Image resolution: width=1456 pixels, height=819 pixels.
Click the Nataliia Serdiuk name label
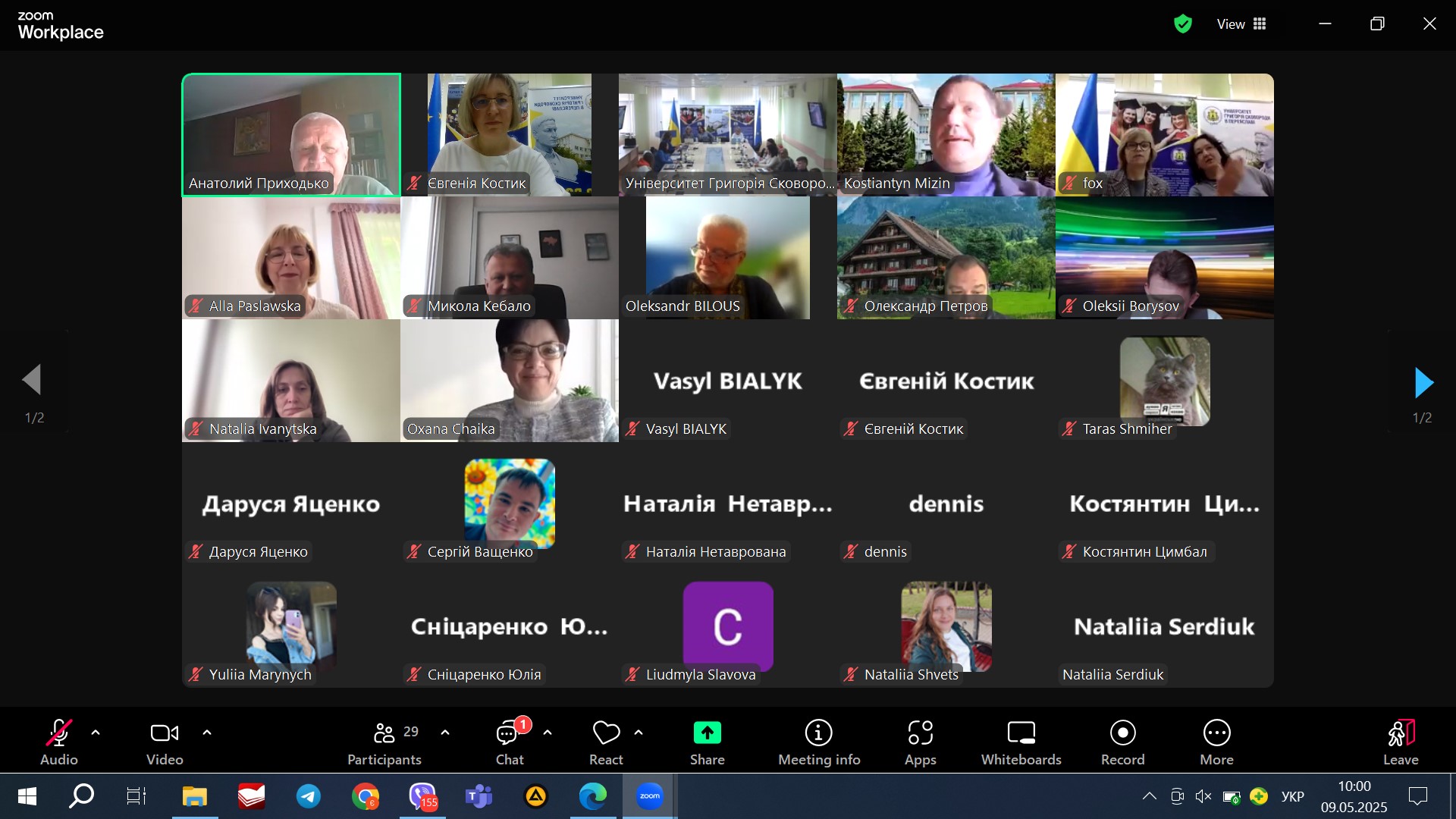pyautogui.click(x=1112, y=675)
